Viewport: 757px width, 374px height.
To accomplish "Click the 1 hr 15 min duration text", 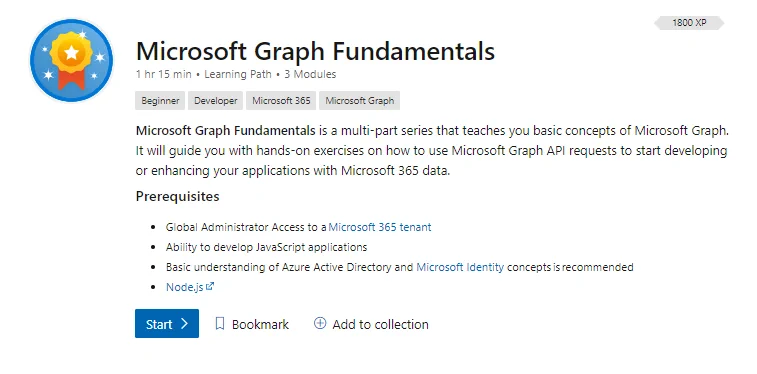I will [164, 74].
